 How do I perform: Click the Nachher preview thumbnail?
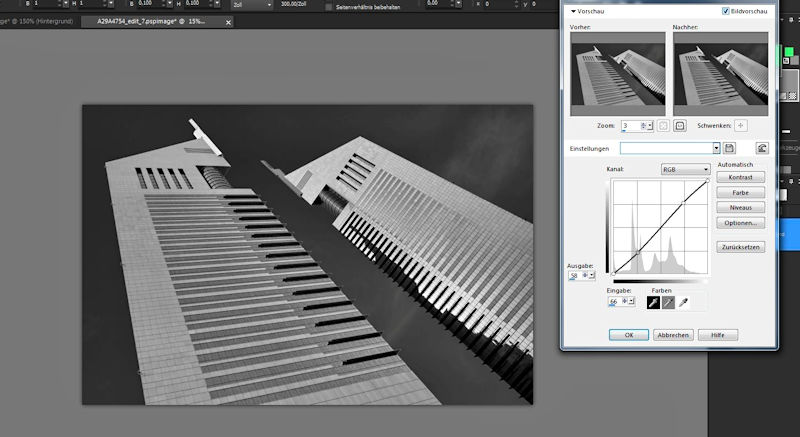pyautogui.click(x=720, y=74)
